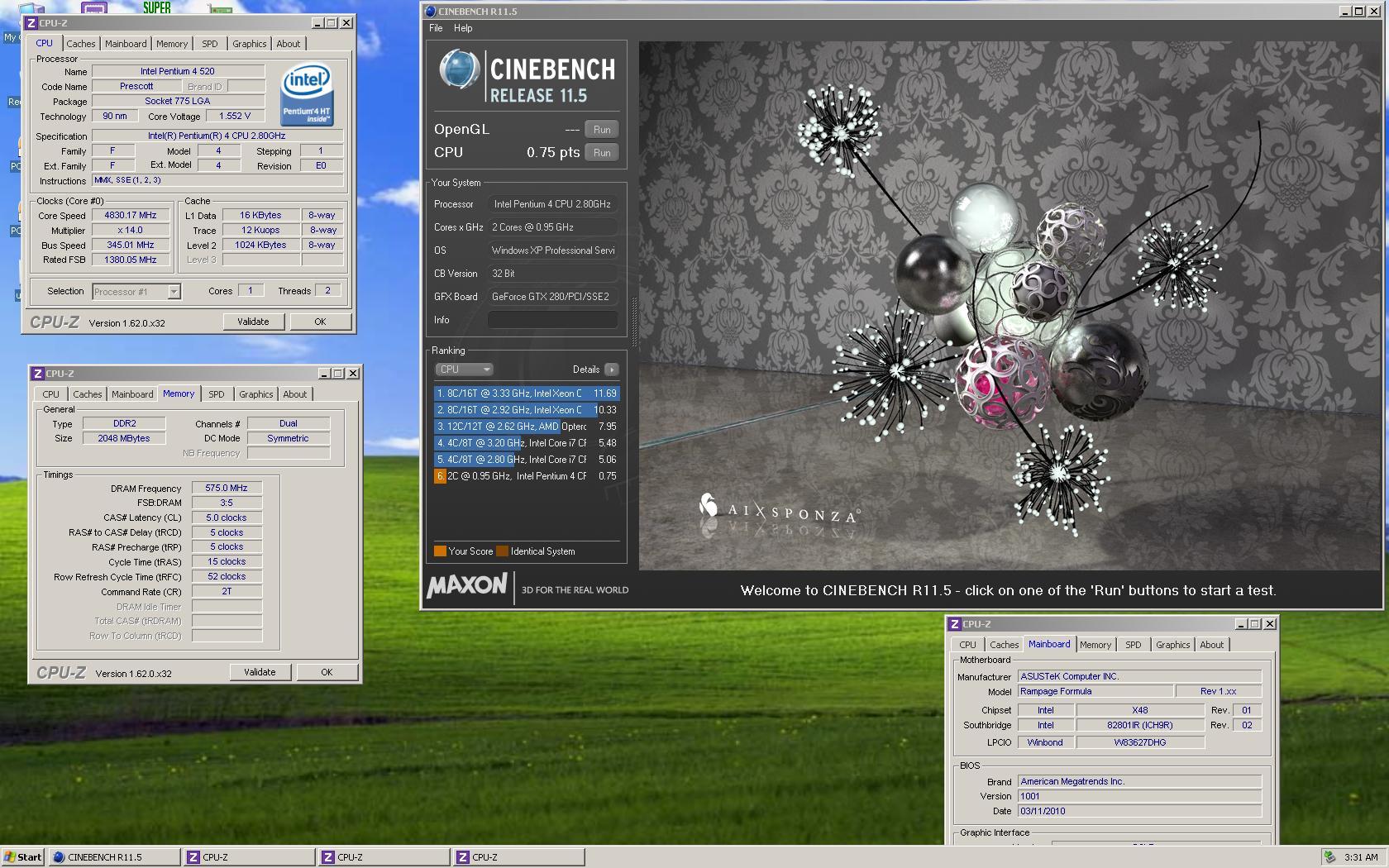Switch to Caches tab in CPU window
Image resolution: width=1389 pixels, height=868 pixels.
81,44
